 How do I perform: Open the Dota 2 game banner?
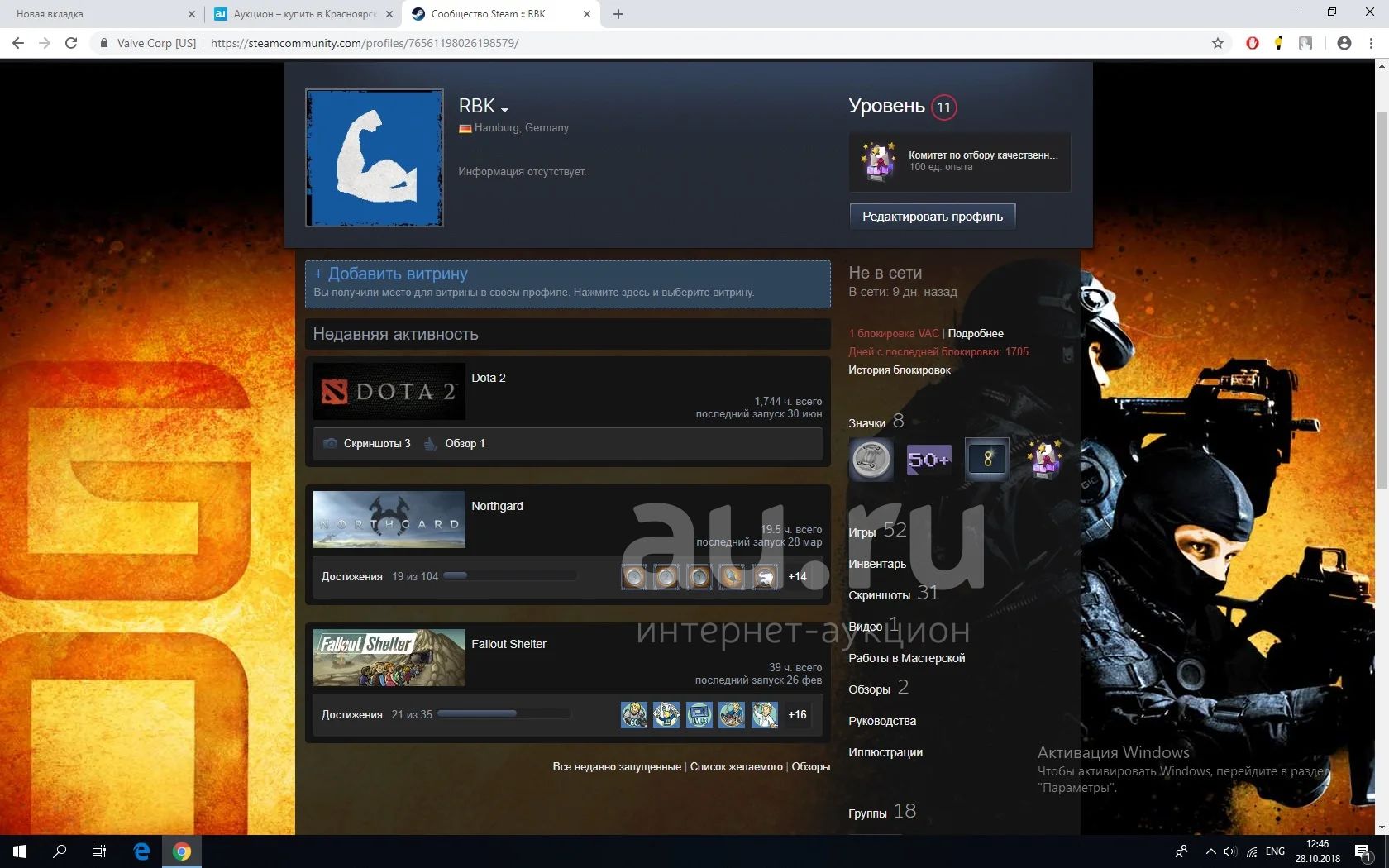click(x=389, y=391)
